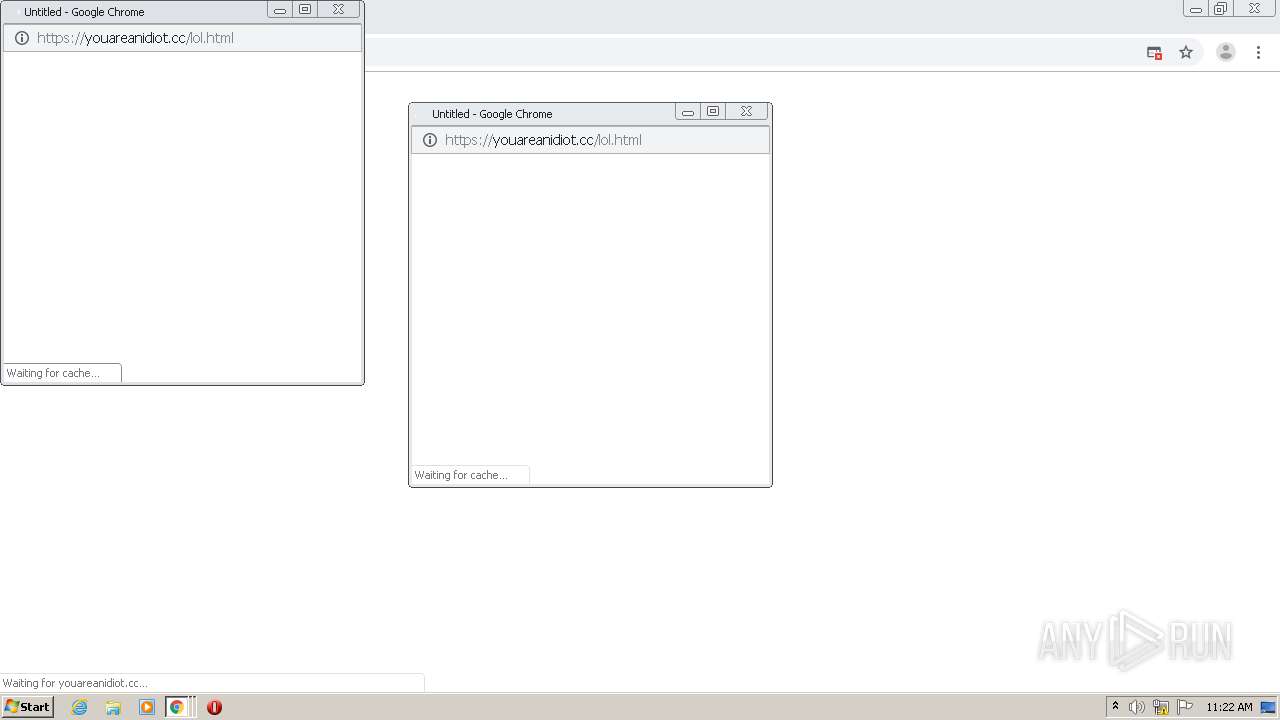The image size is (1280, 720).
Task: Restore down the main Chrome window
Action: [1221, 9]
